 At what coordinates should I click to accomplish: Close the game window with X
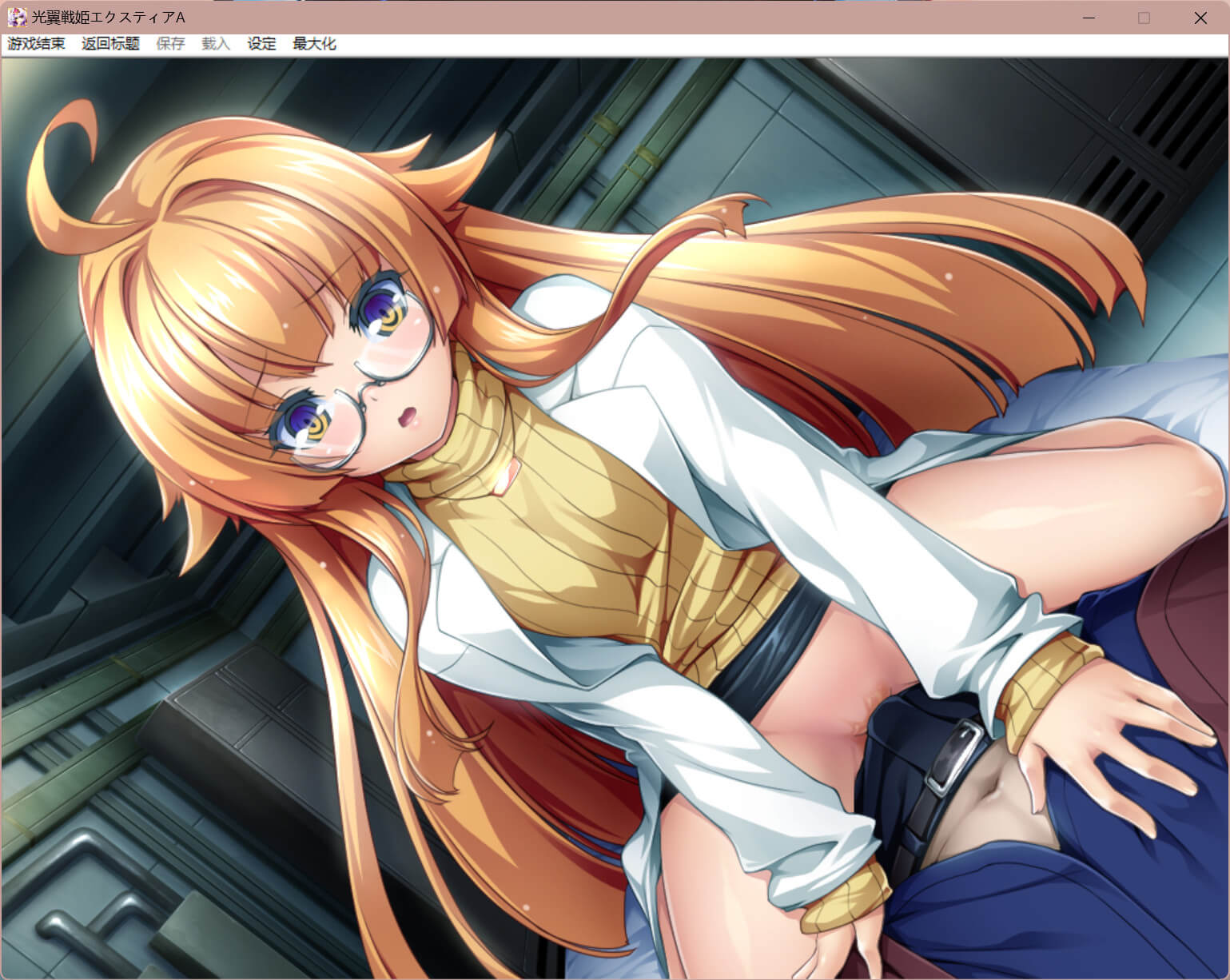[x=1200, y=18]
